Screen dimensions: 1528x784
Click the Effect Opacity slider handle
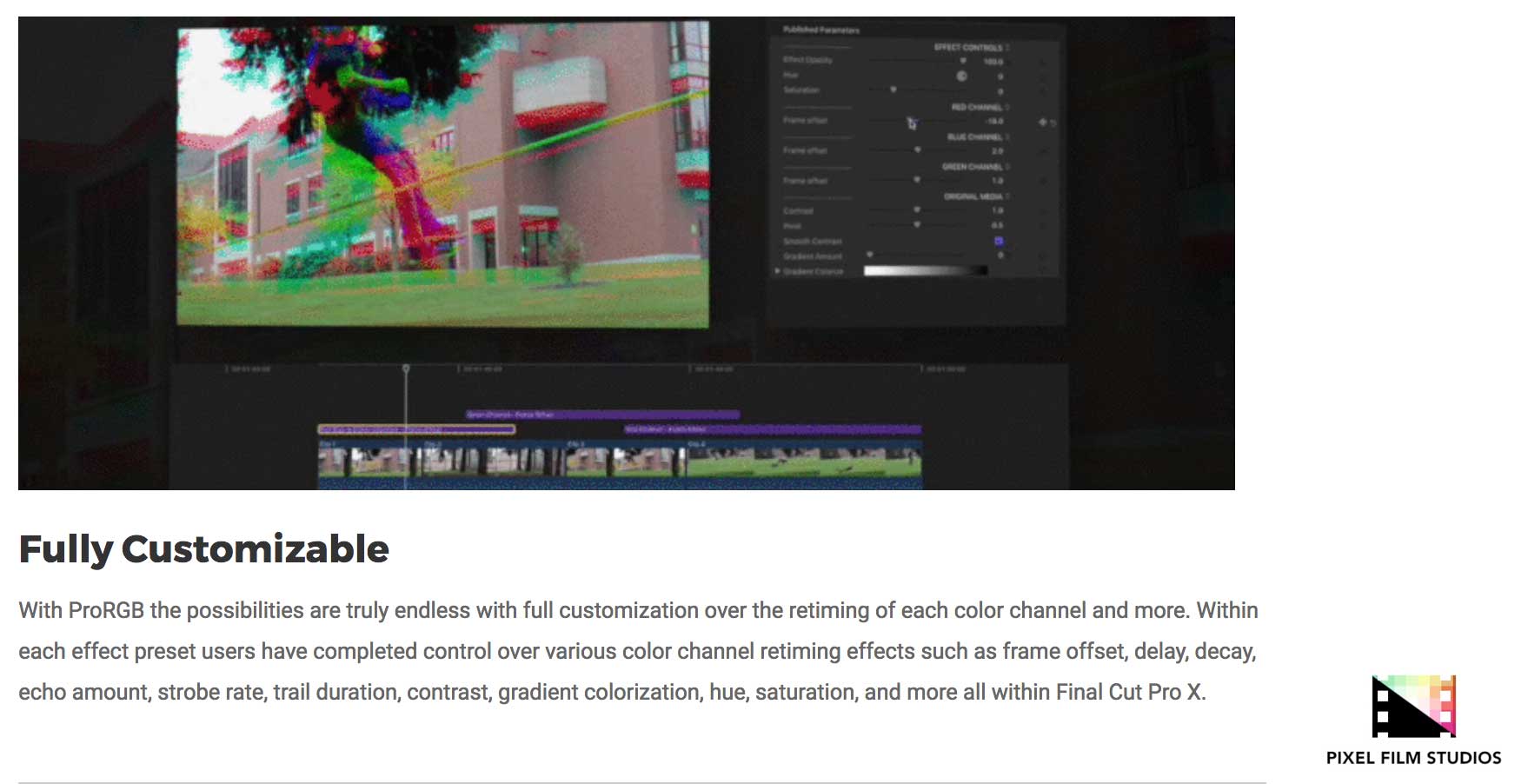coord(963,61)
